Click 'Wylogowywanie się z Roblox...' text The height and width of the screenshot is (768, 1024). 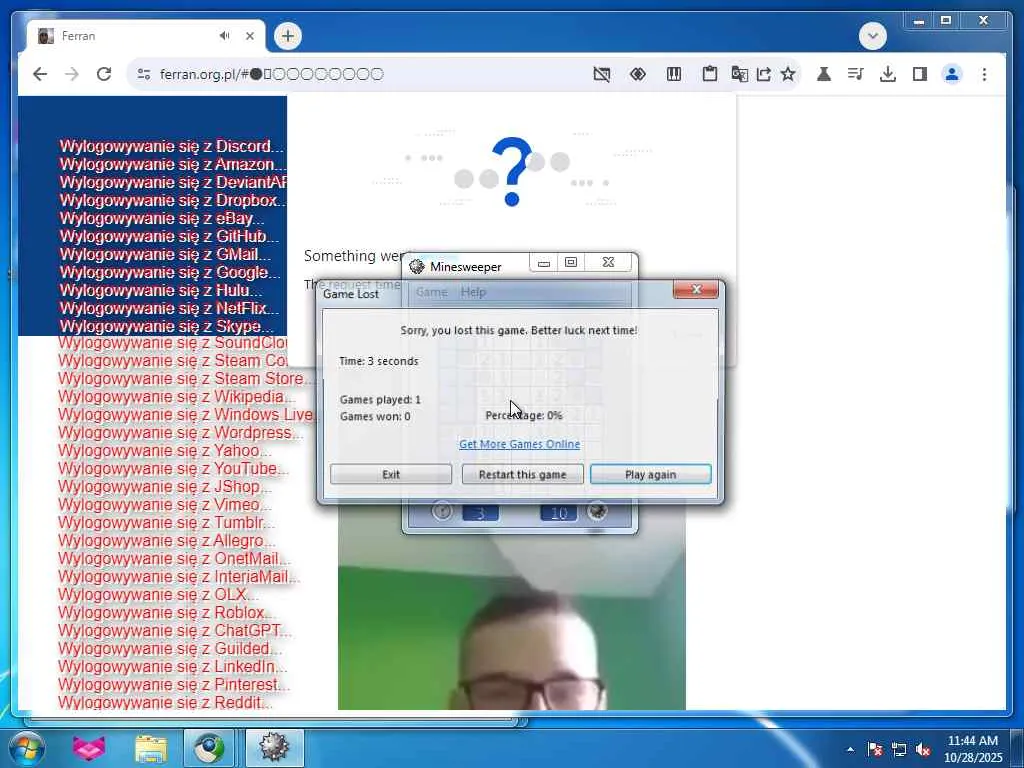tap(167, 613)
